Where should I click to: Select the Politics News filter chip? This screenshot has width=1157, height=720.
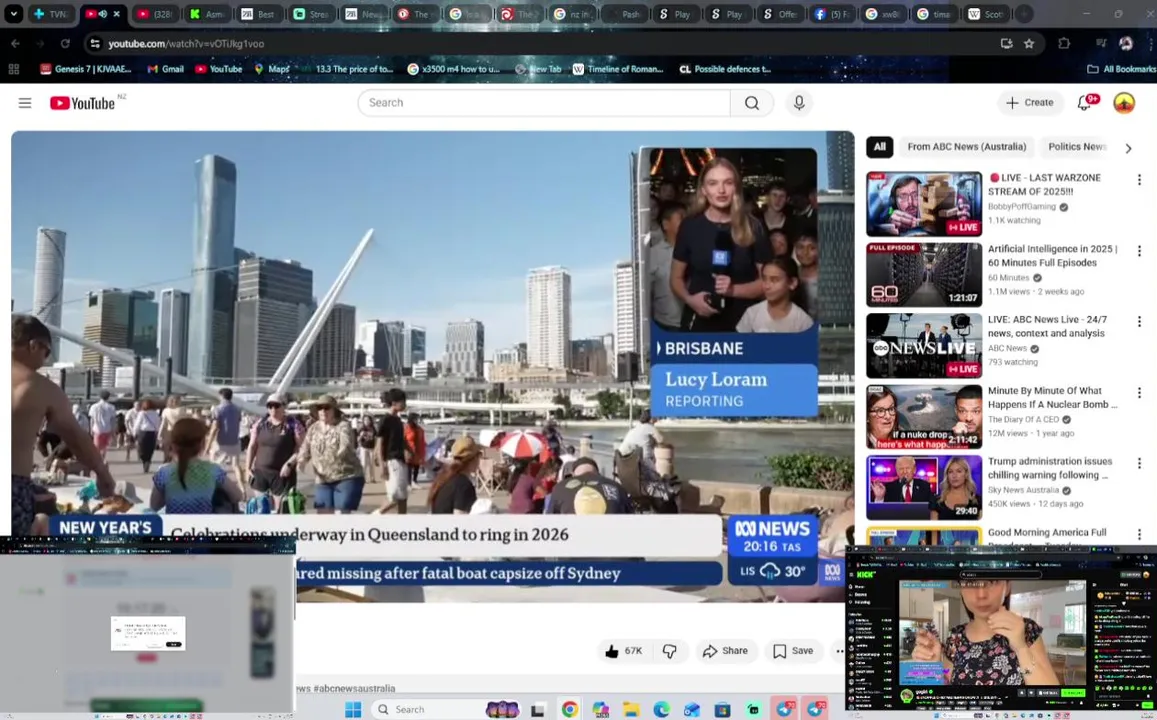coord(1077,147)
